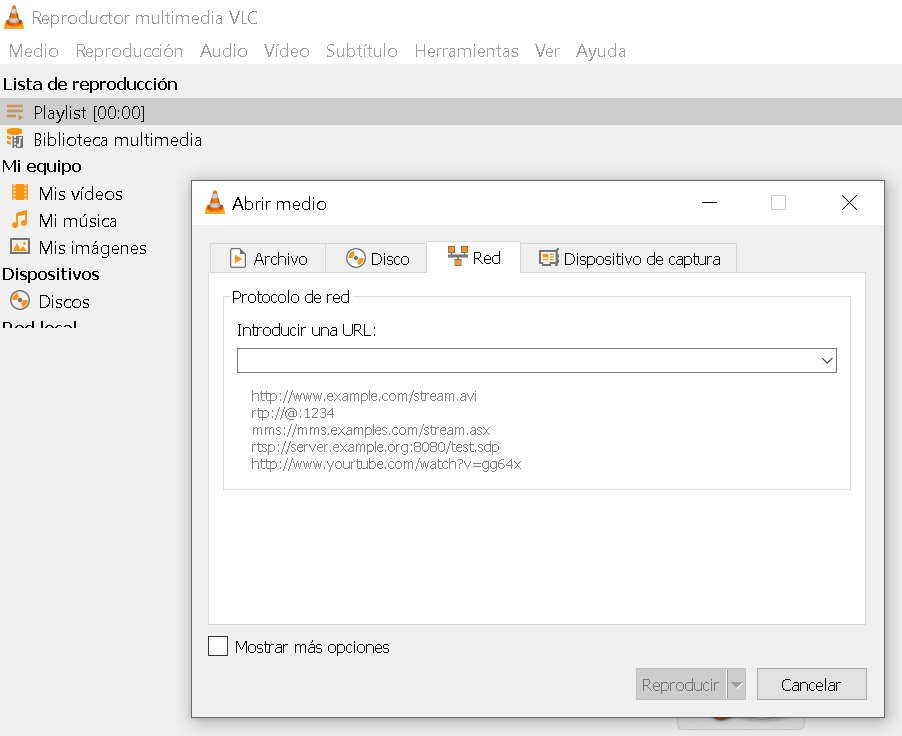
Task: Open the Audio menu
Action: (224, 51)
